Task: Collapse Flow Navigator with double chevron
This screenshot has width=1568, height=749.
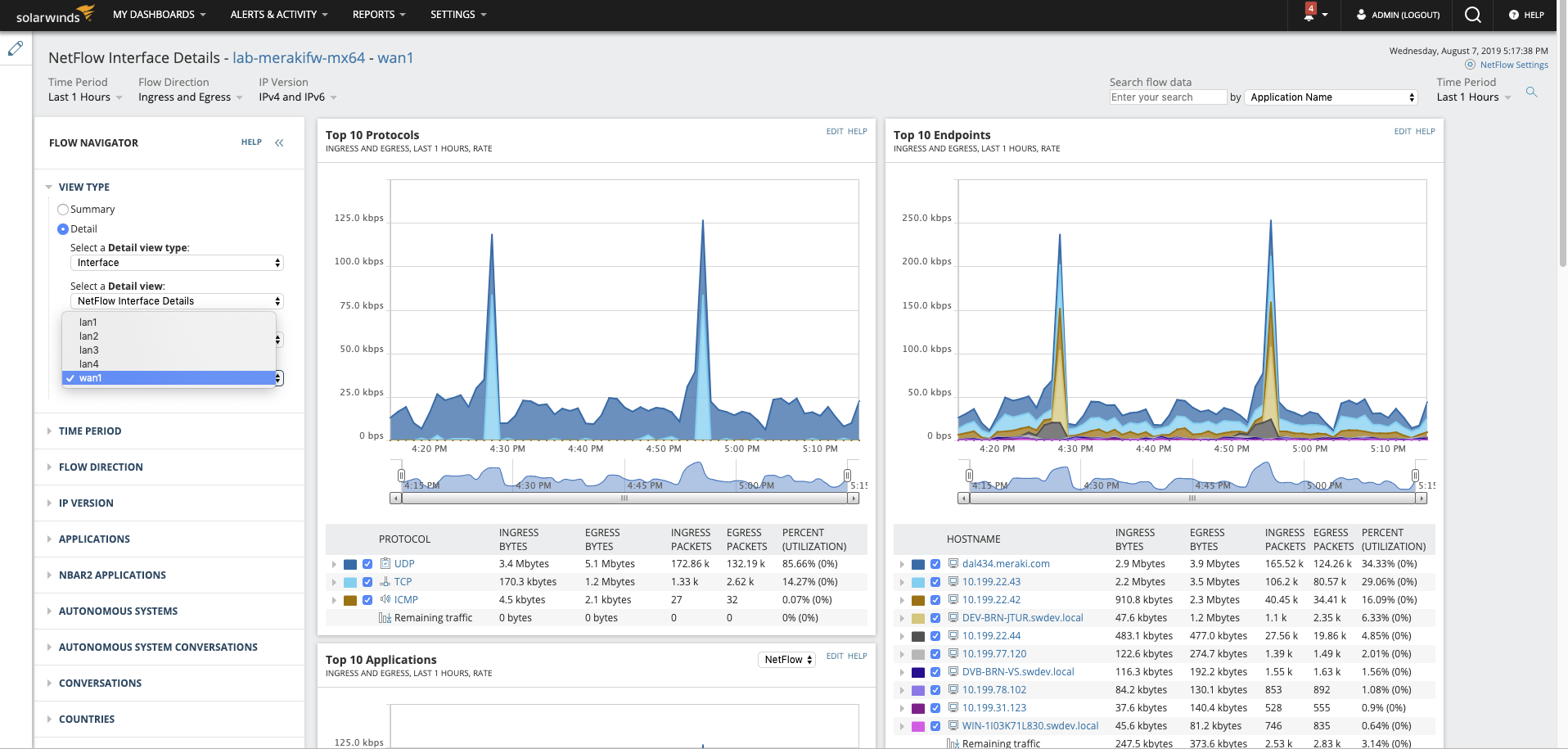Action: tap(279, 142)
